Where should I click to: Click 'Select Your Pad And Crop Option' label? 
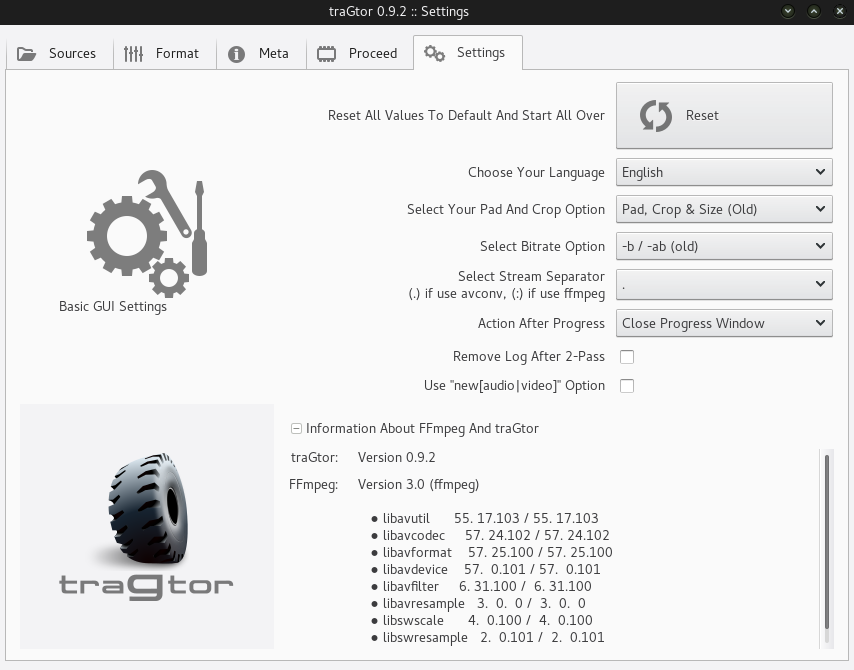tap(506, 210)
